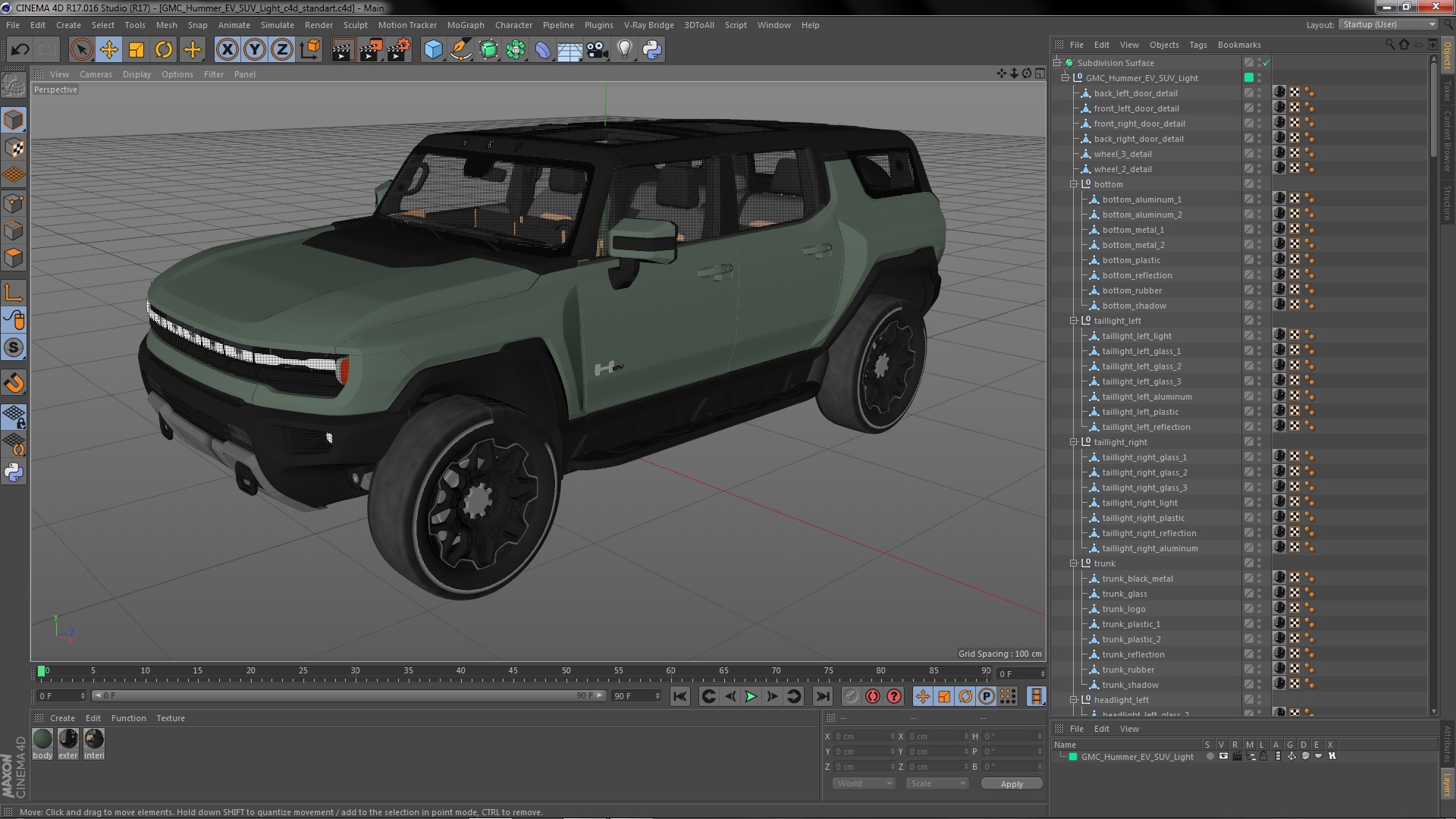
Task: Toggle visibility dots for bottom_rubber
Action: tap(1259, 290)
